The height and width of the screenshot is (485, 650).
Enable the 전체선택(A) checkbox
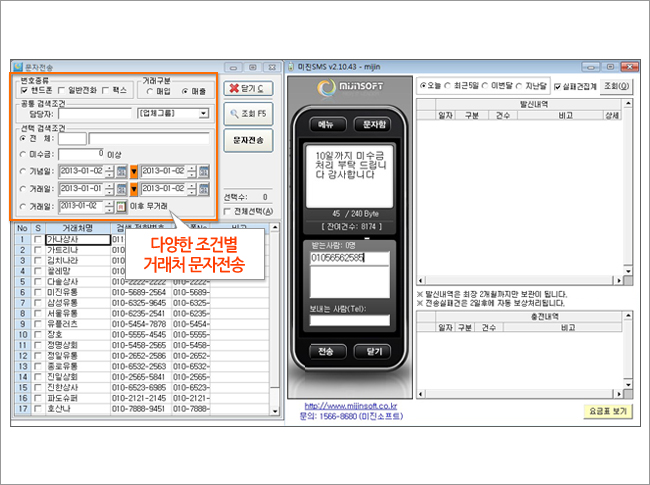227,211
